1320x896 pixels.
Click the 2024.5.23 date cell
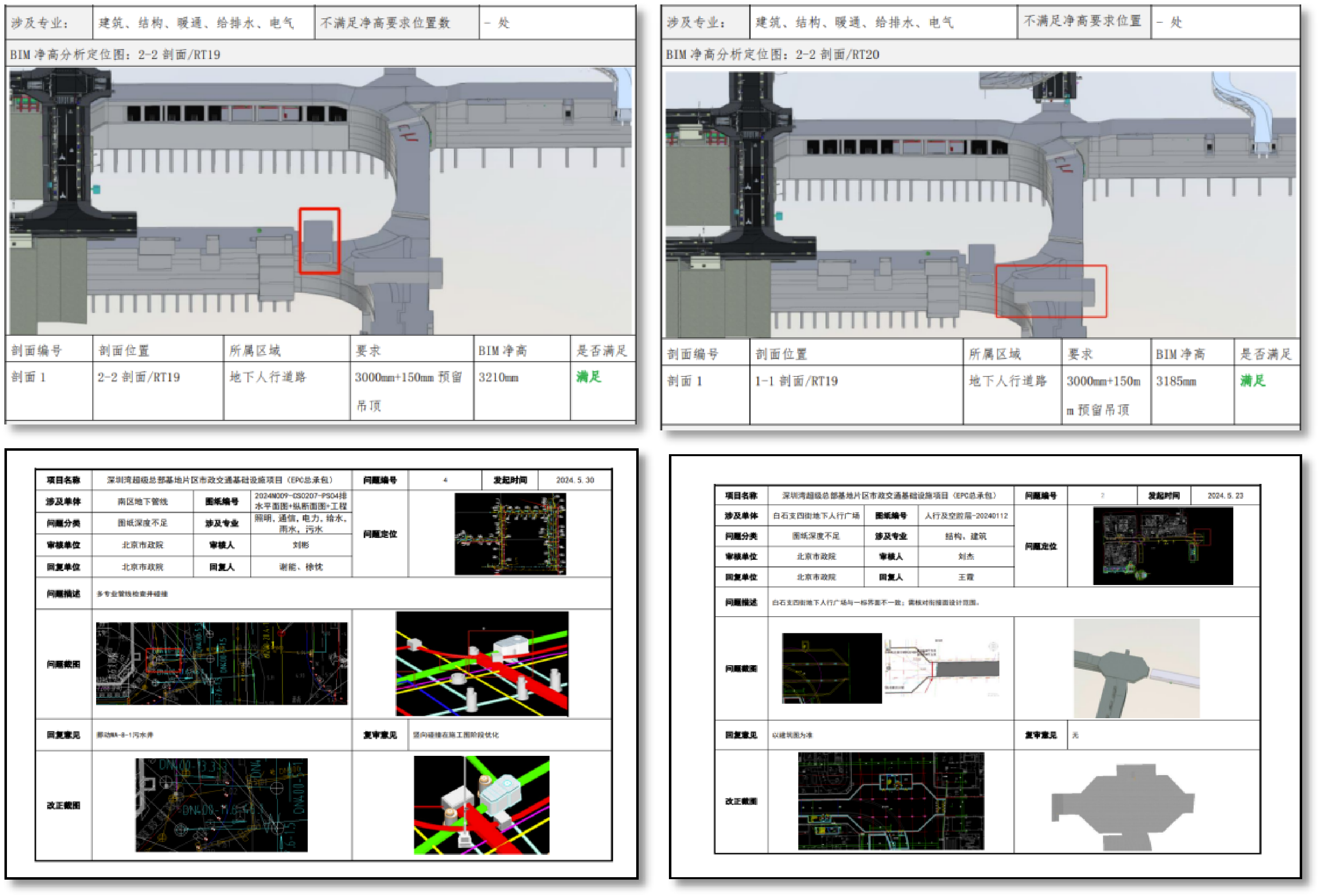point(1225,496)
